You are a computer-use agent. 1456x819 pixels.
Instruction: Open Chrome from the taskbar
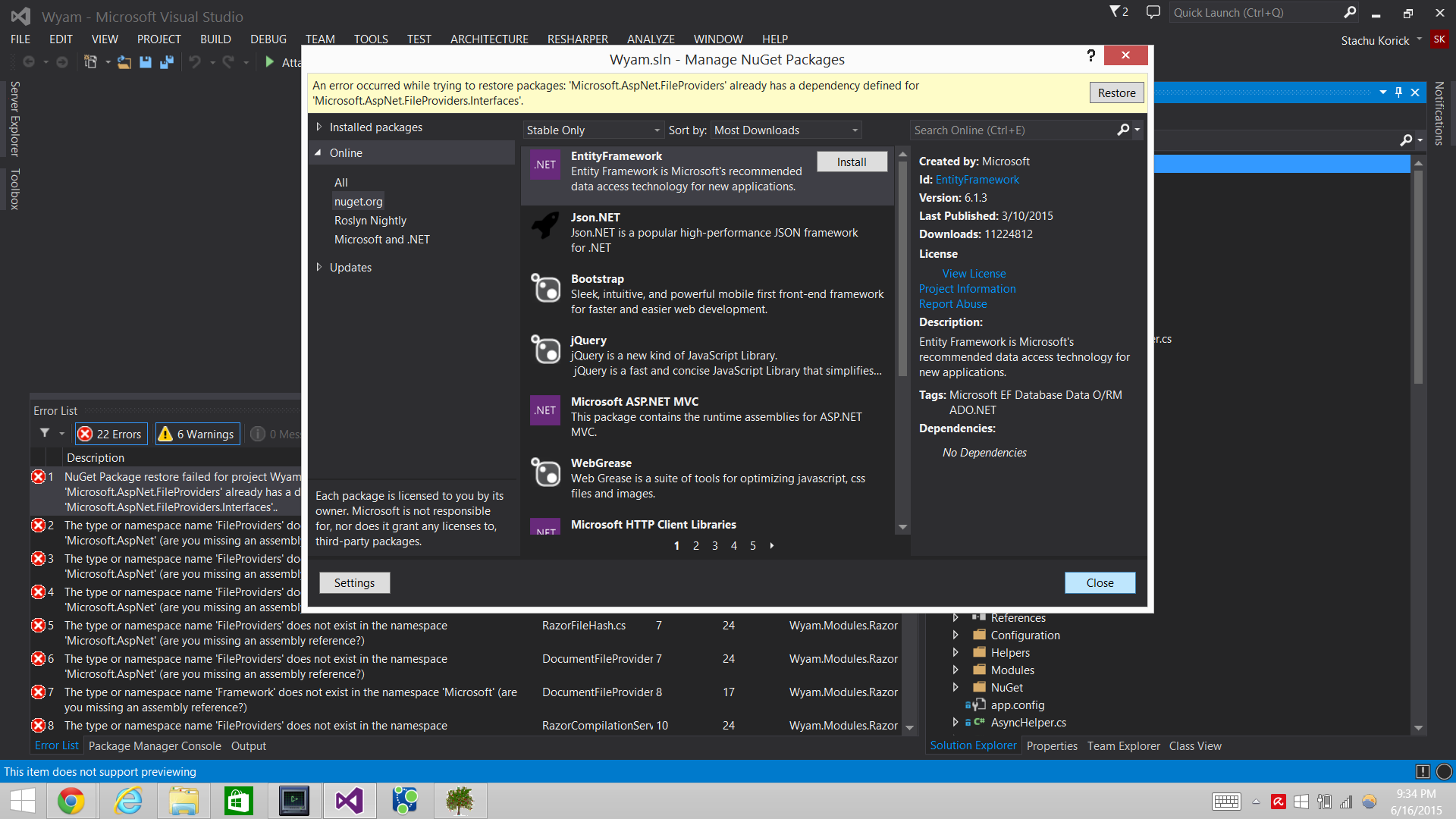click(71, 801)
